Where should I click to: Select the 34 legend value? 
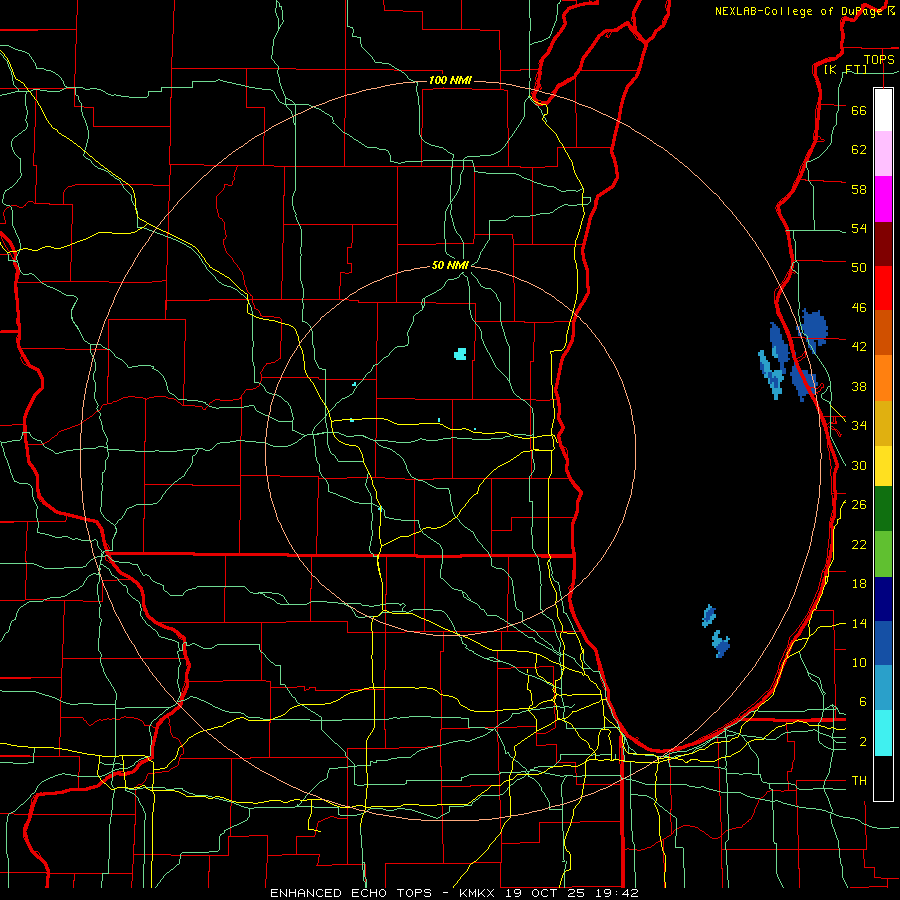coord(859,425)
